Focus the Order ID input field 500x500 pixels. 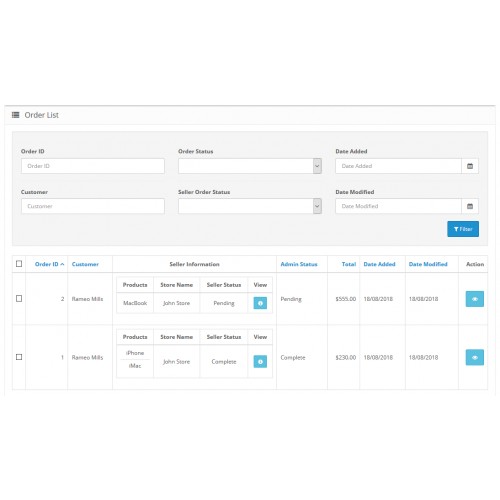93,166
